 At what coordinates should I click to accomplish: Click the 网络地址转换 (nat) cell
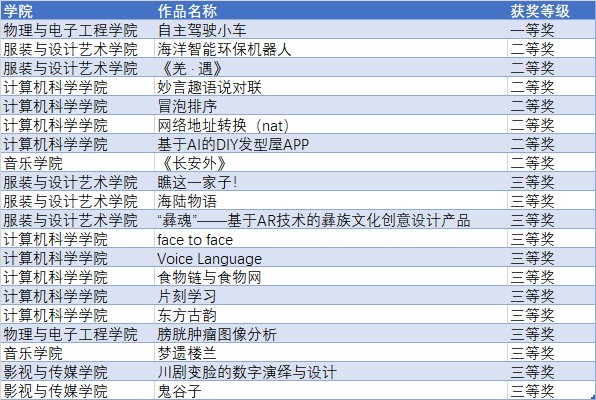tap(331, 124)
